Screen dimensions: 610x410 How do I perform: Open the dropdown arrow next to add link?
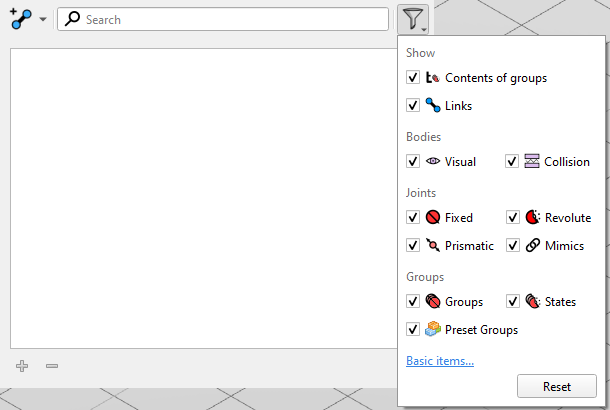point(43,19)
